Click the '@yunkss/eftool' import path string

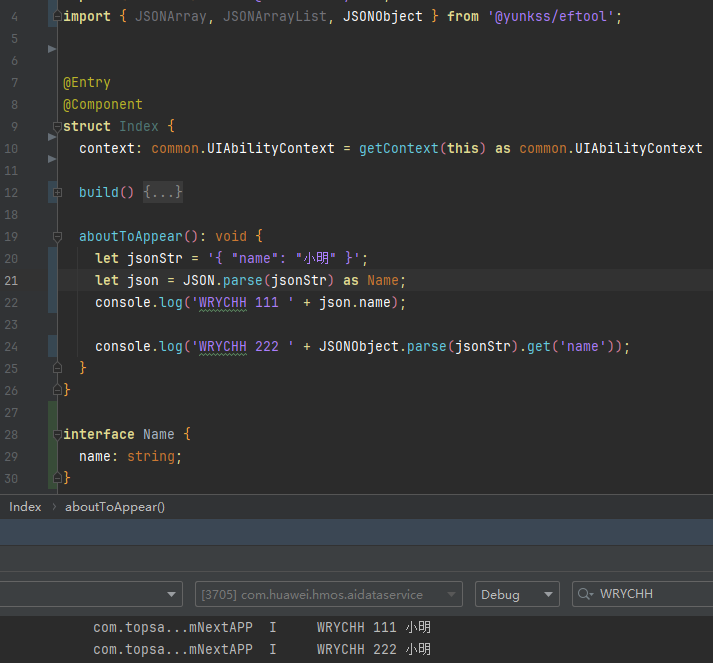pyautogui.click(x=551, y=16)
